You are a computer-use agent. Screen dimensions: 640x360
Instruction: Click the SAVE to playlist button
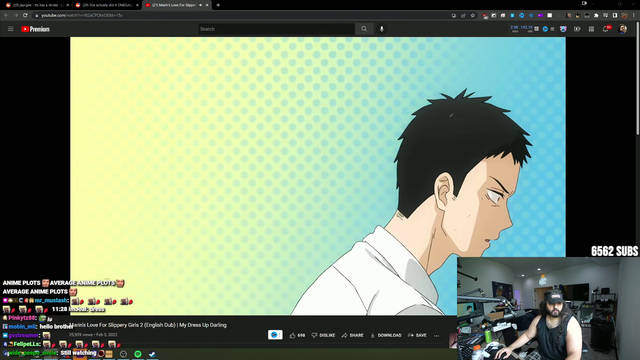click(417, 335)
